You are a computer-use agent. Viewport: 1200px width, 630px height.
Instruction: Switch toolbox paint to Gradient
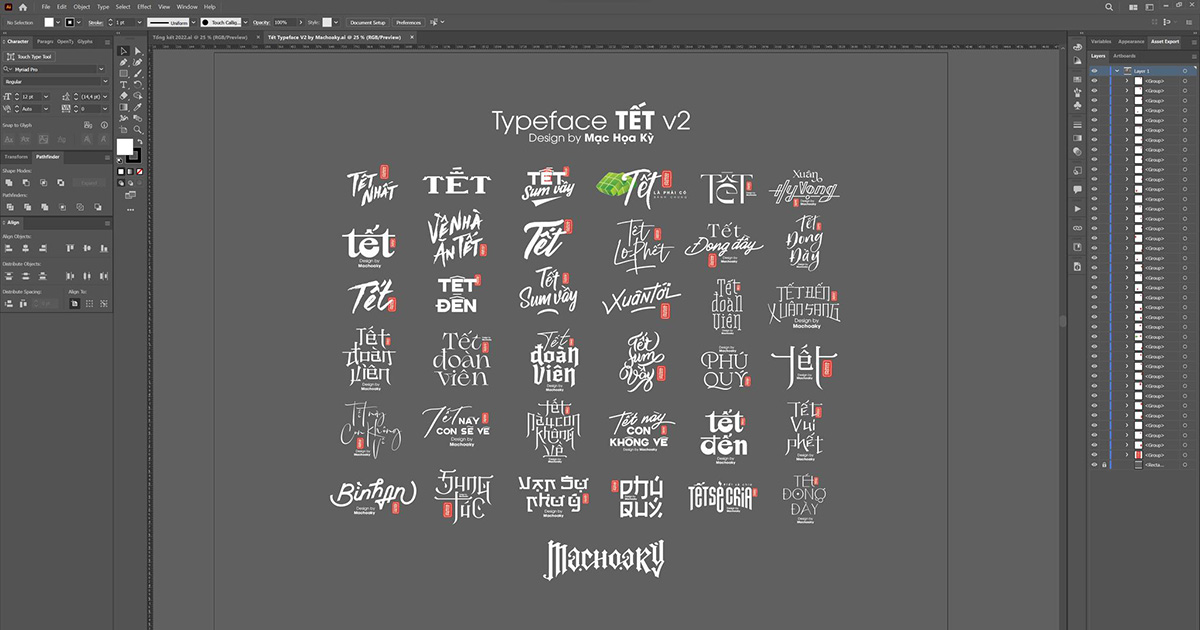click(x=130, y=171)
